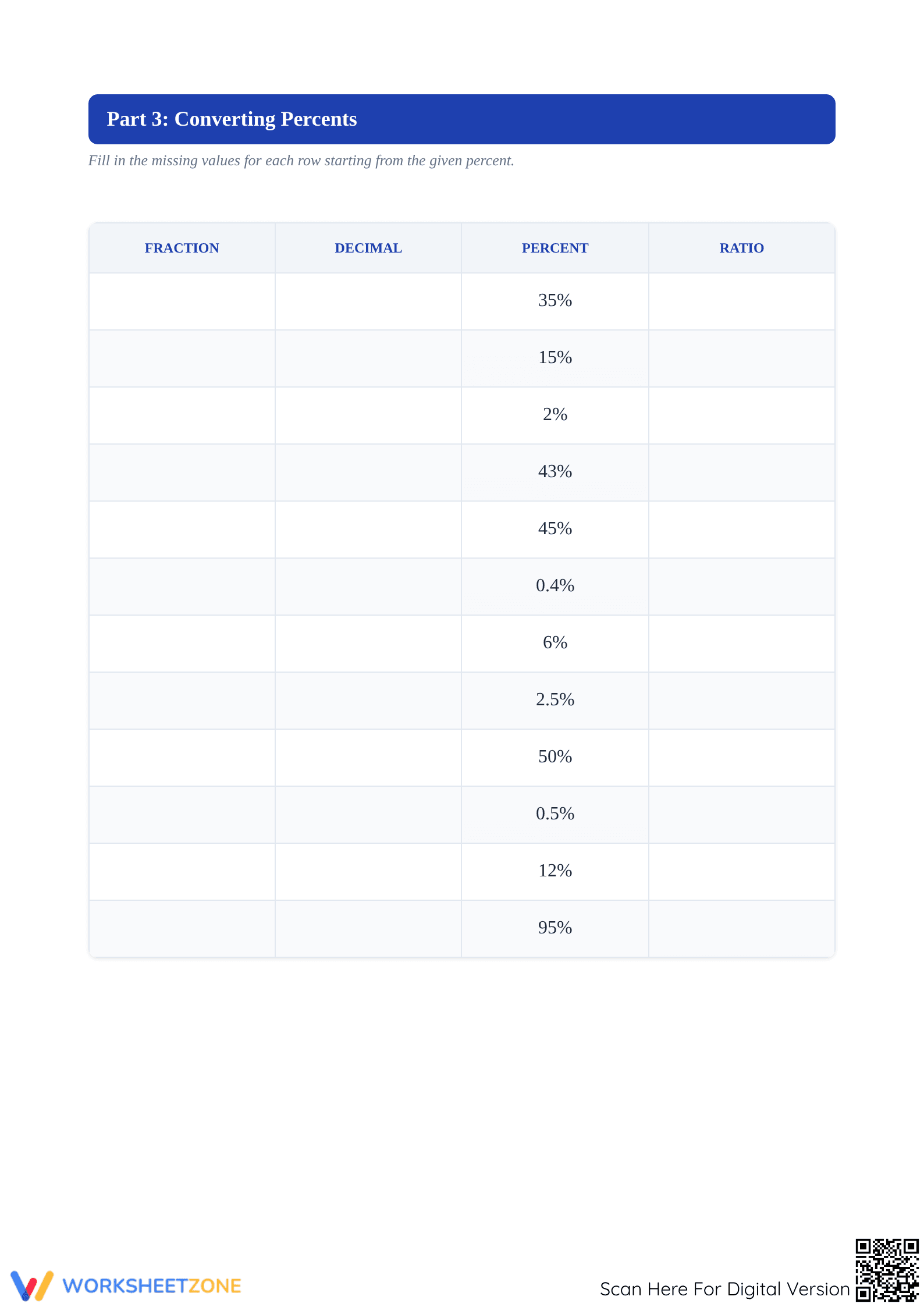Click the empty fraction cell for 35%
Image resolution: width=924 pixels, height=1307 pixels.
[182, 301]
